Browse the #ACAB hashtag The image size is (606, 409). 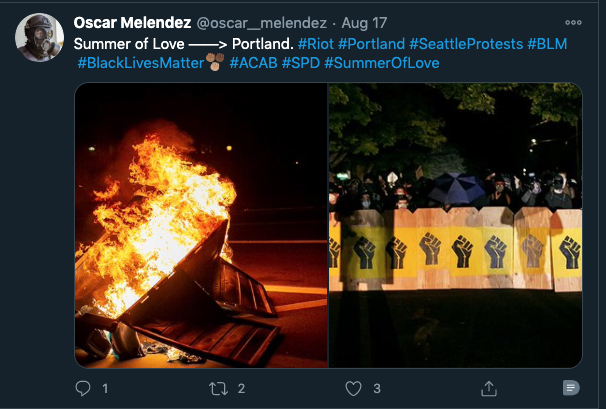point(252,63)
